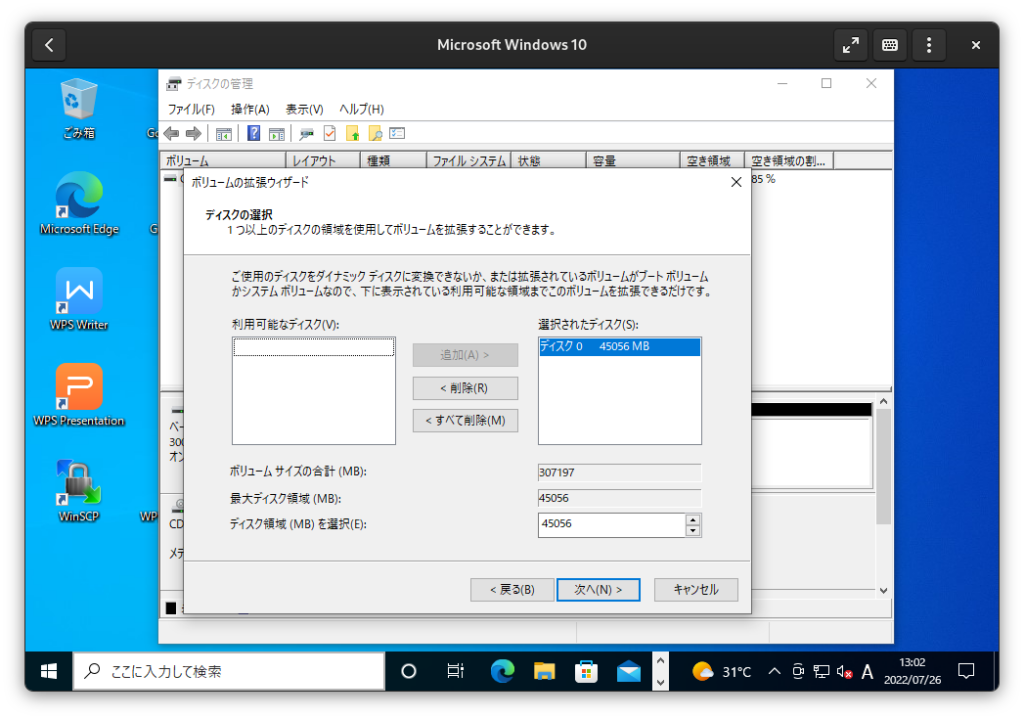Image resolution: width=1024 pixels, height=719 pixels.
Task: Click the キャンセル button
Action: point(696,590)
